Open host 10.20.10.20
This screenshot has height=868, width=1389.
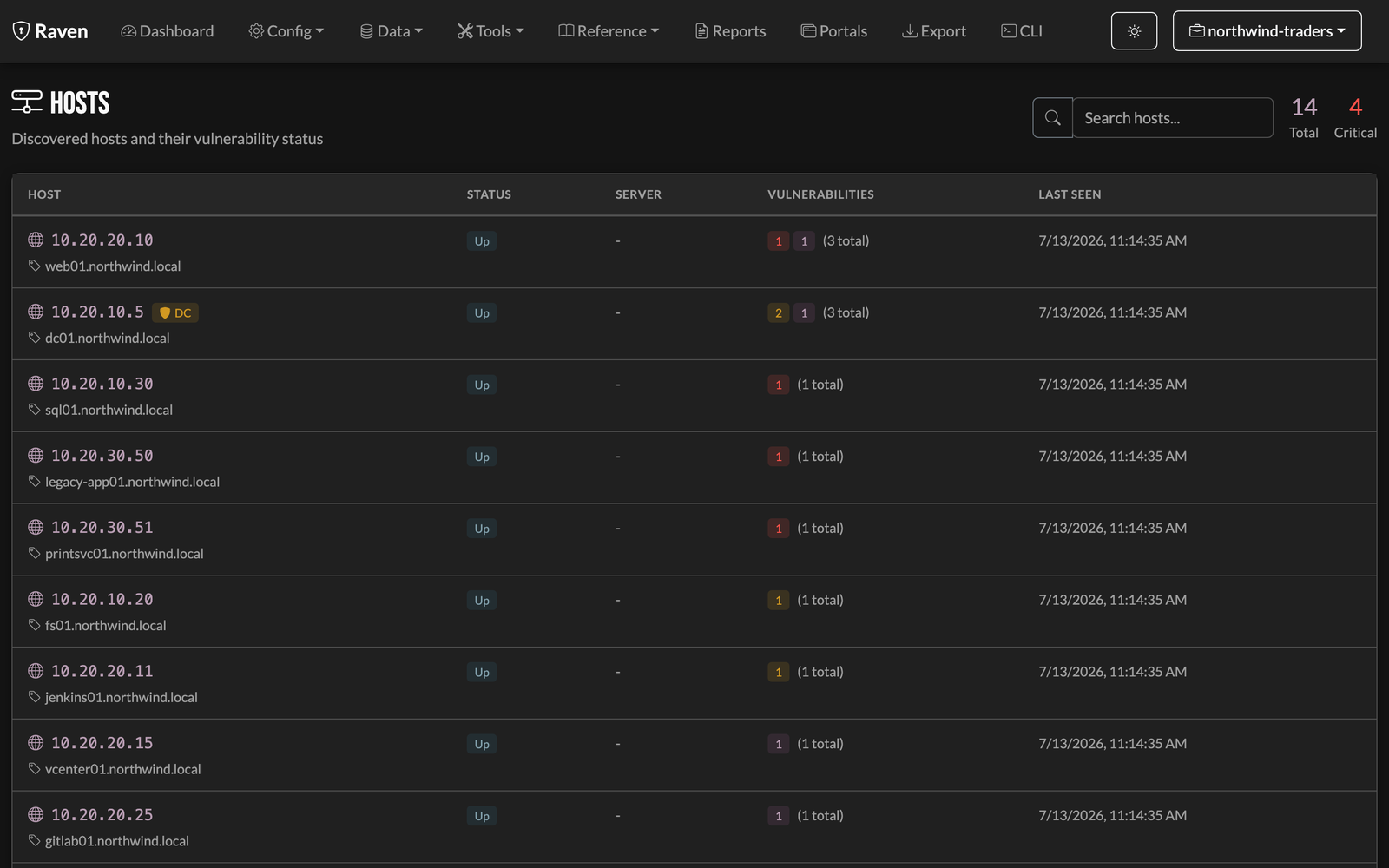point(102,600)
